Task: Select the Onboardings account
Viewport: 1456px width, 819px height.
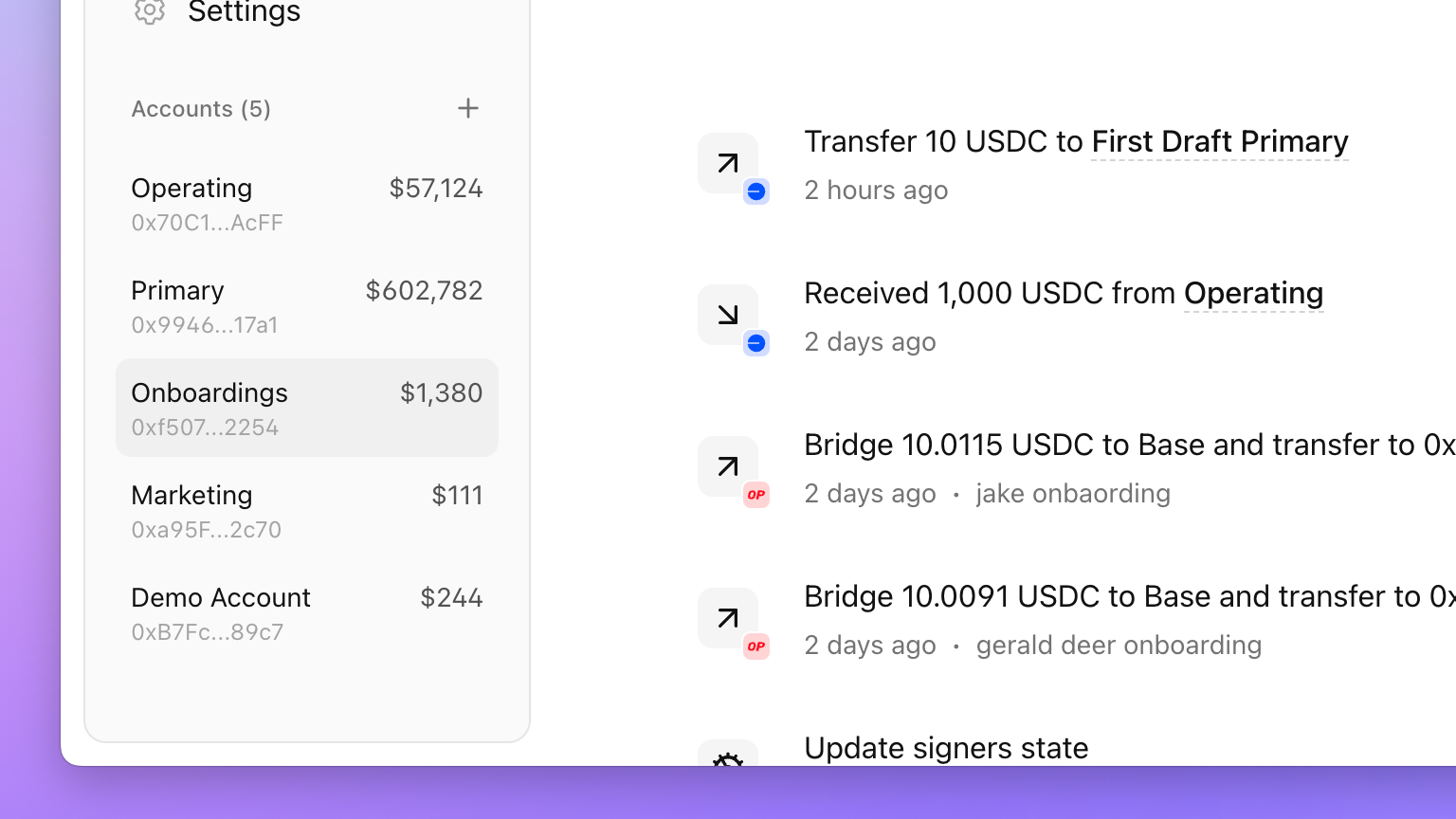Action: click(x=307, y=408)
